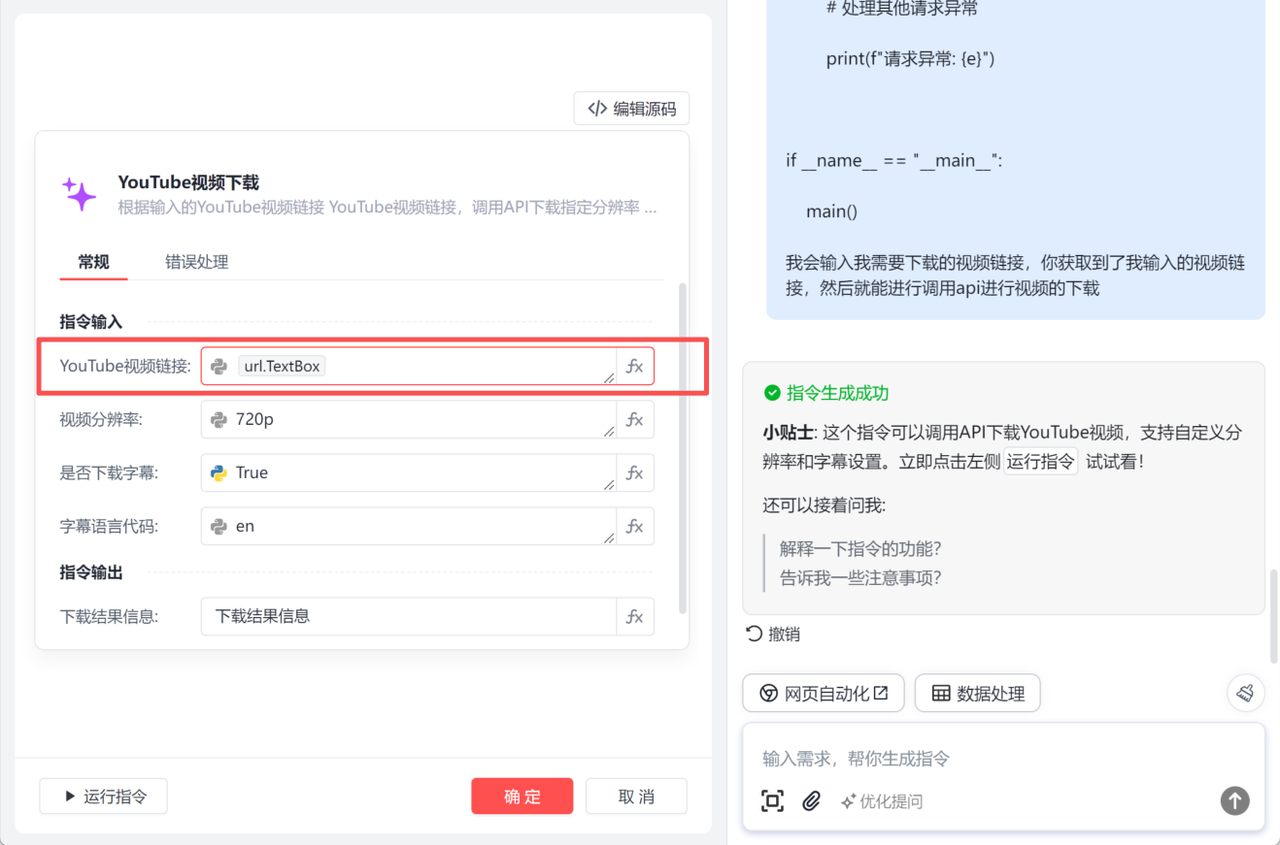
Task: Cancel with the 取消 button
Action: click(x=636, y=796)
